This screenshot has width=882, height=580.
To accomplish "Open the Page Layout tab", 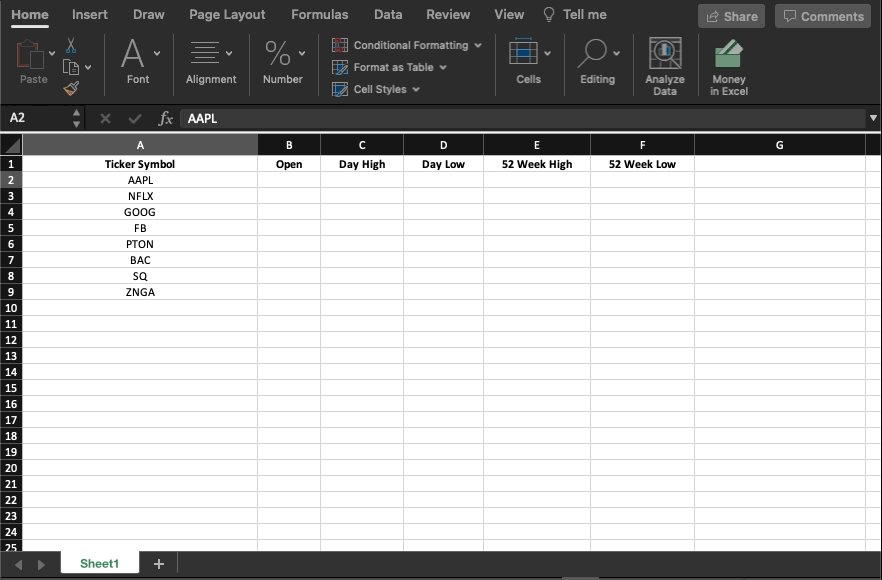I will (x=227, y=15).
